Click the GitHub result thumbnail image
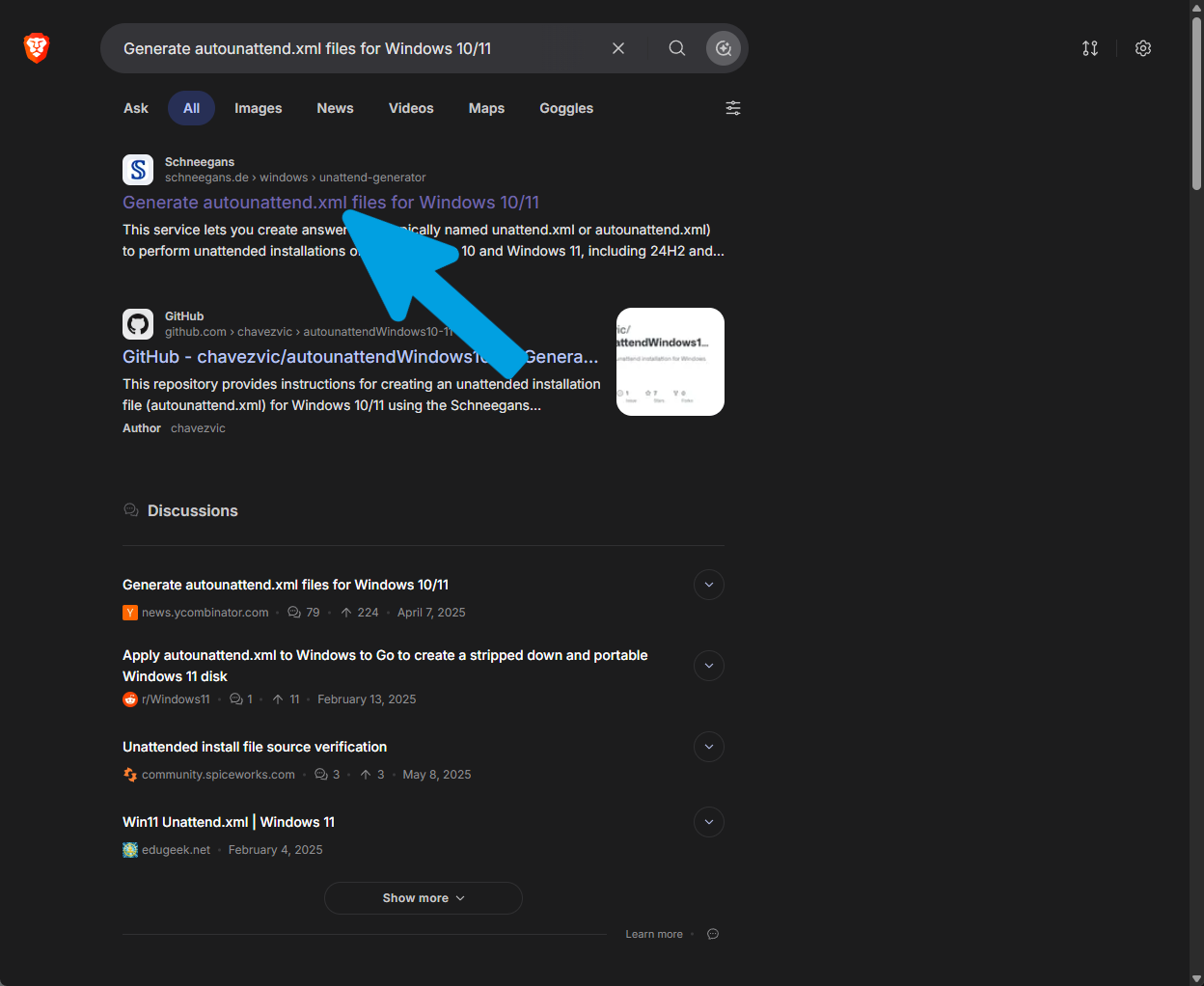 pyautogui.click(x=670, y=362)
